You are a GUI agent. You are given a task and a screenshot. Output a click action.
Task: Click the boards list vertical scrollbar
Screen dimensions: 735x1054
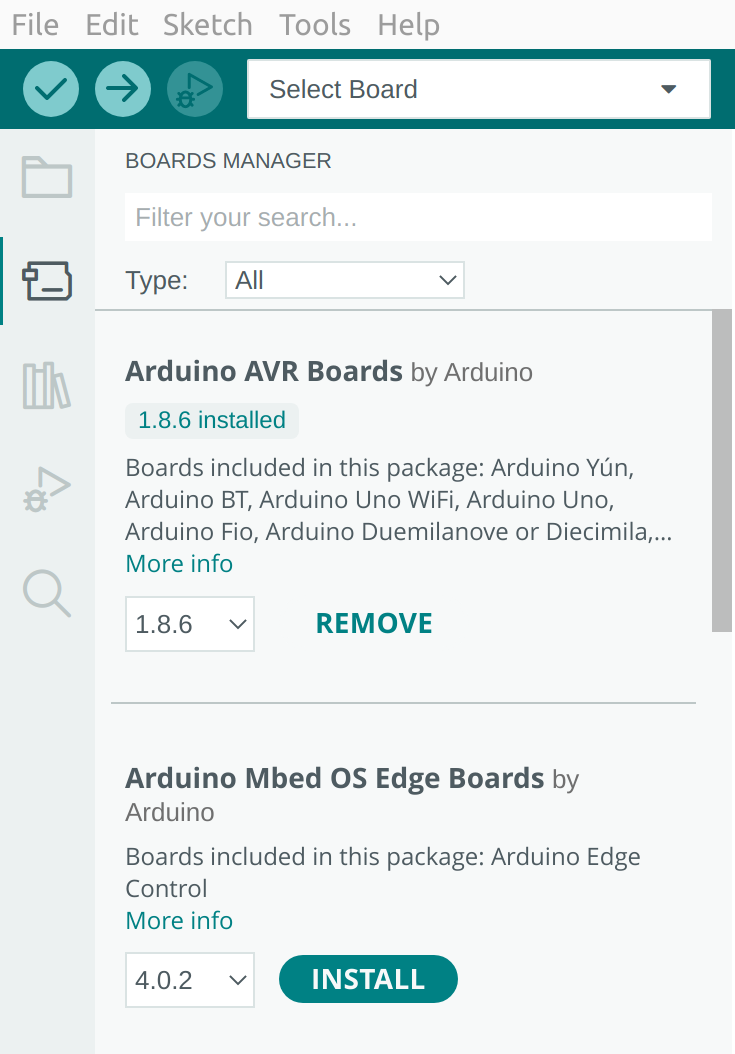click(722, 471)
